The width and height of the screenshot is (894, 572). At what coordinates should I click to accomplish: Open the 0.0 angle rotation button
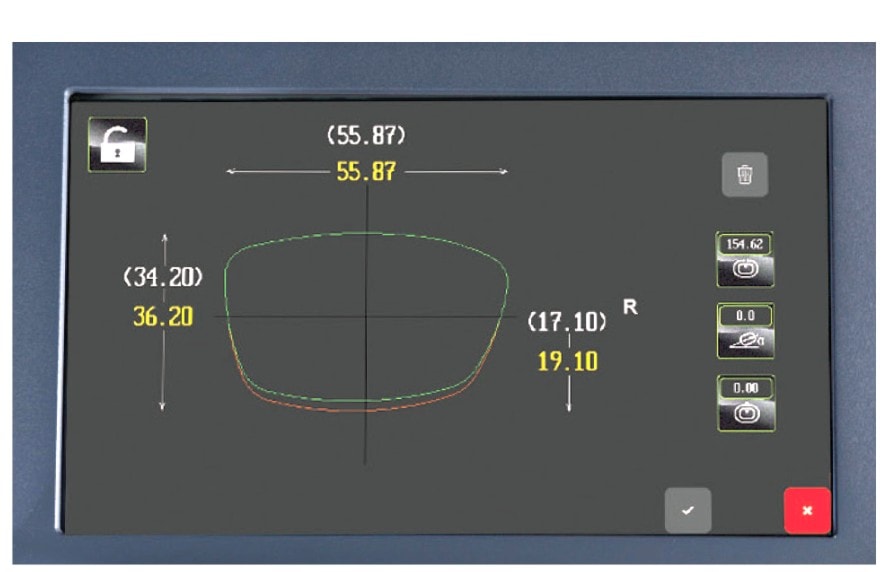point(745,331)
